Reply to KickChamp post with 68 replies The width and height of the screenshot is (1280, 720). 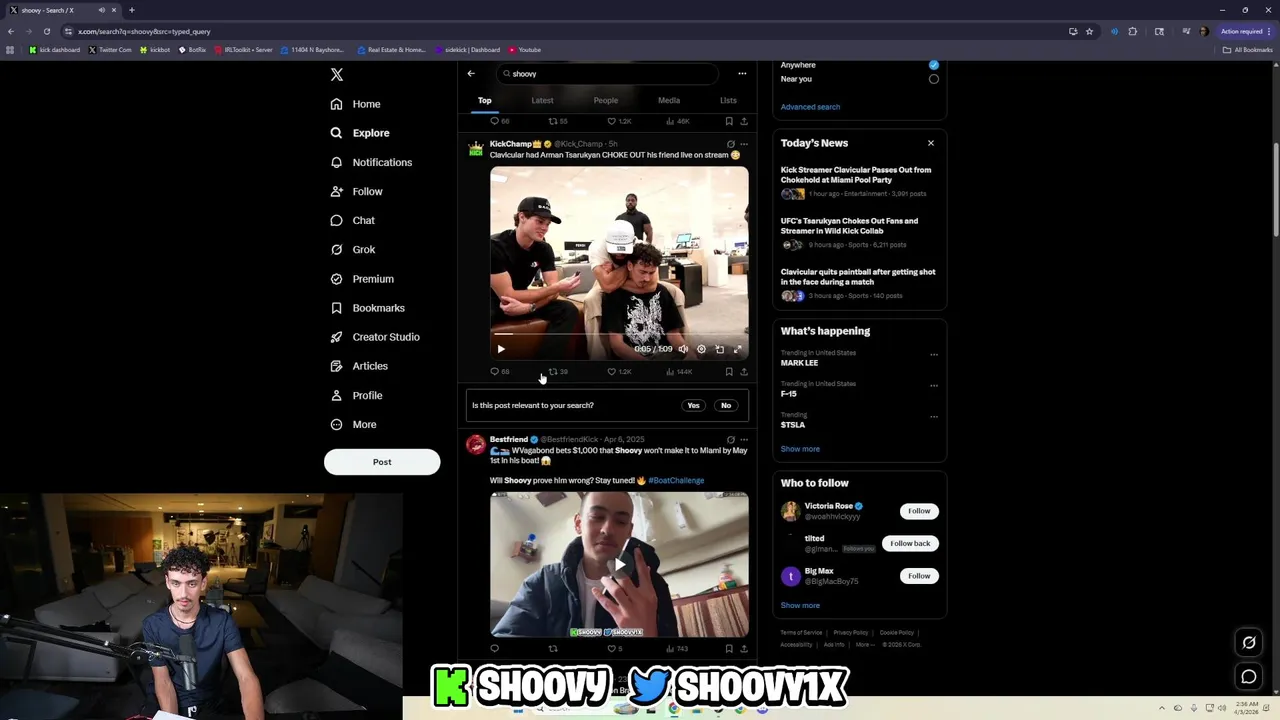[499, 372]
